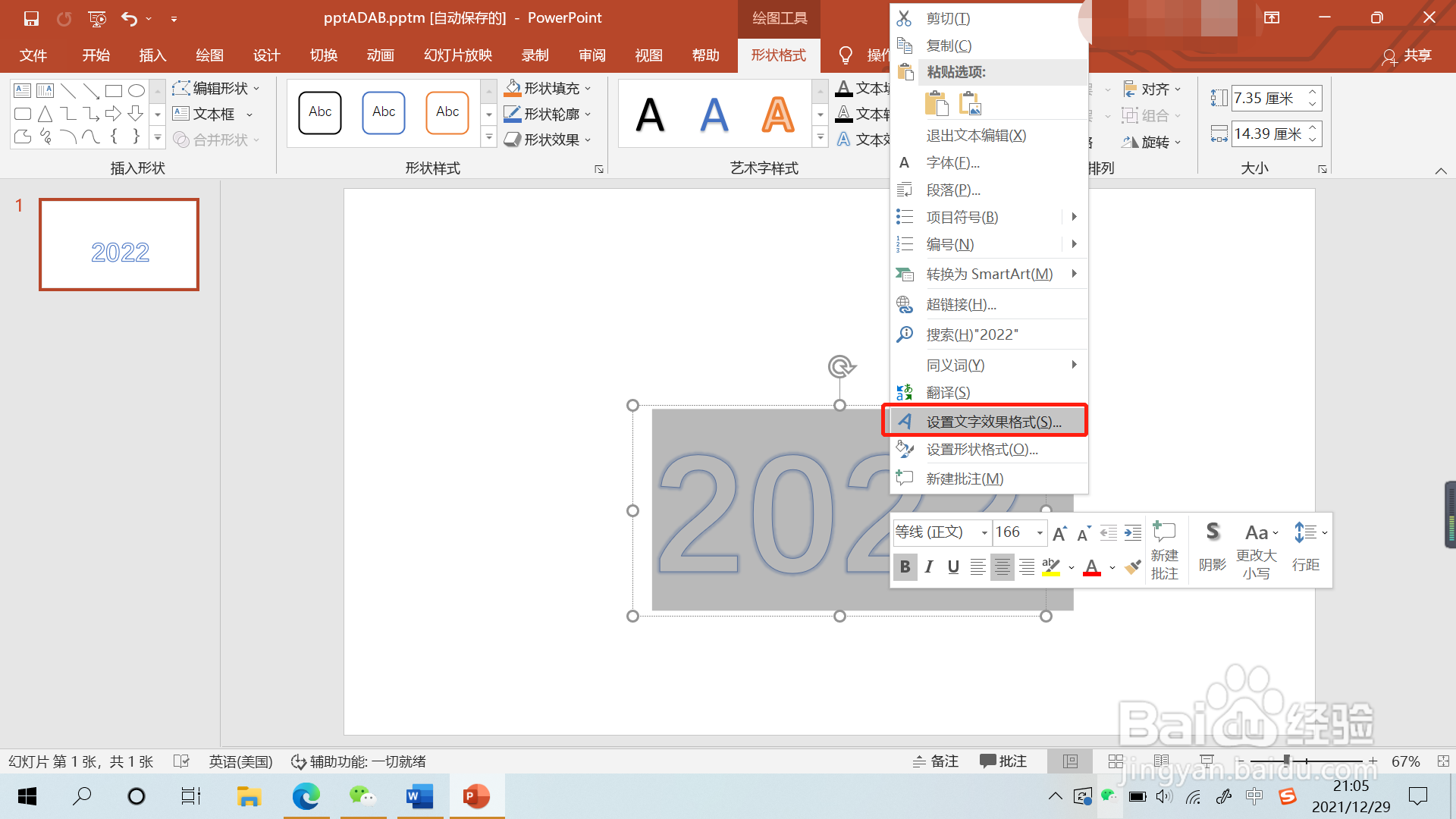
Task: Click the rotate handle above text box
Action: pyautogui.click(x=840, y=367)
